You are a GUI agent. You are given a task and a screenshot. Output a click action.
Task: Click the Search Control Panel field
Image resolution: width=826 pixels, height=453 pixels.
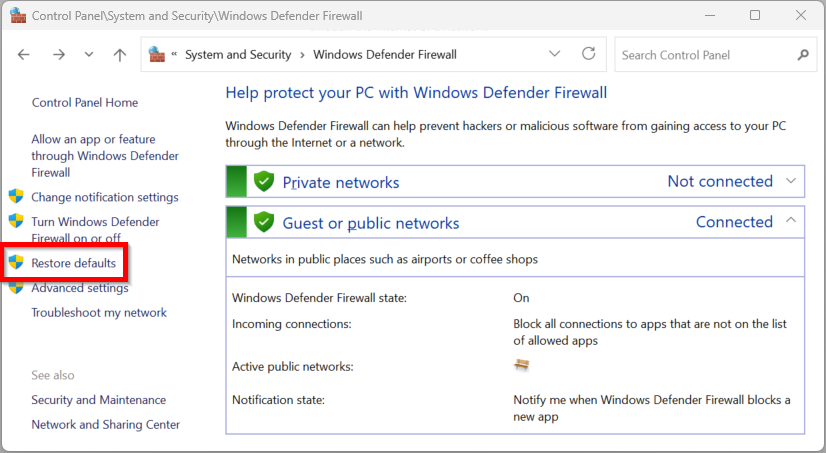coord(705,55)
